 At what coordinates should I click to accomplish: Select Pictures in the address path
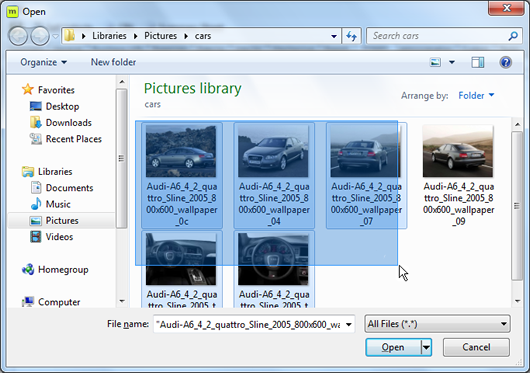[x=161, y=36]
